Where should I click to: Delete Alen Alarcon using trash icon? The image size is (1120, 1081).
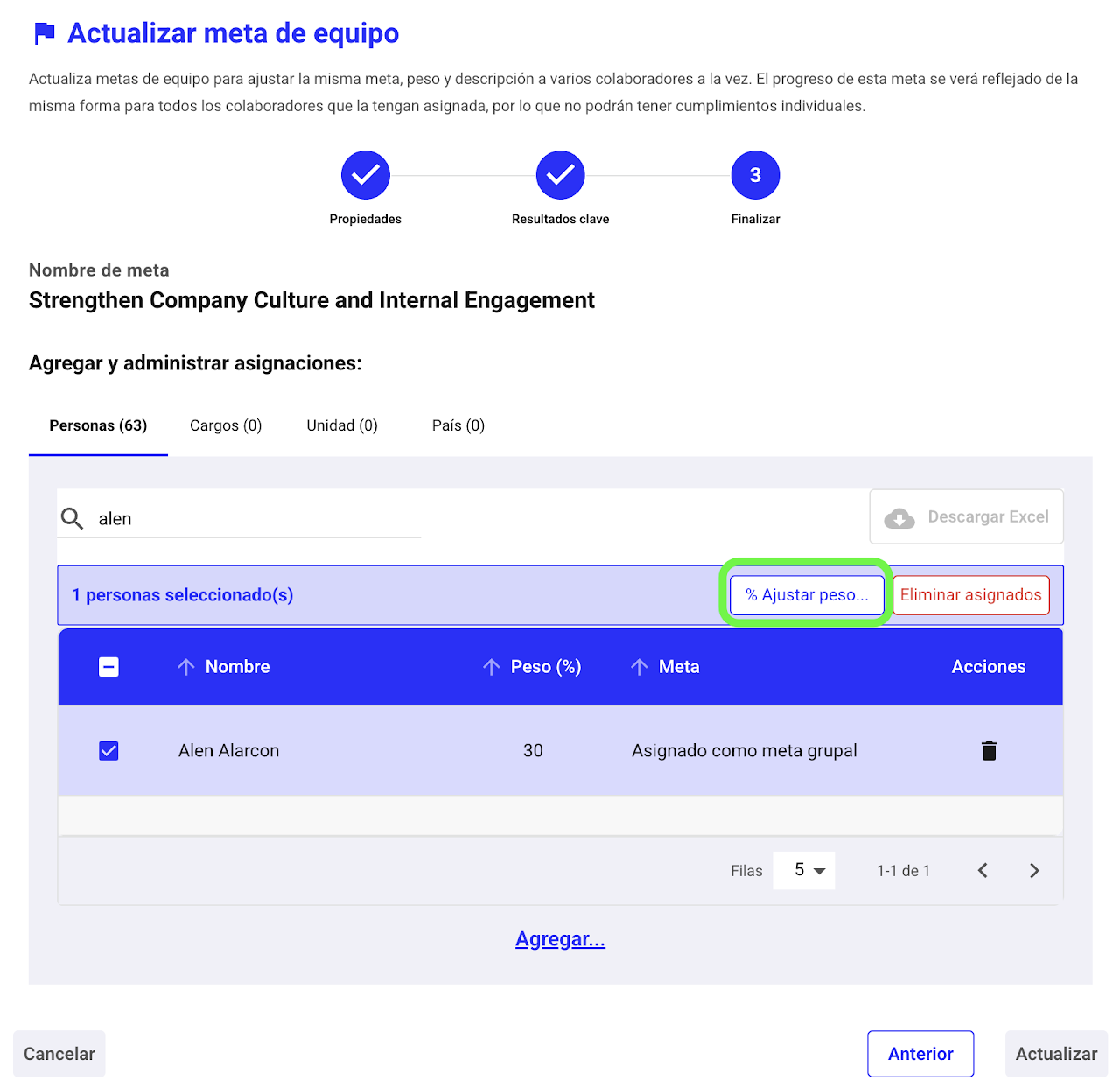(989, 751)
